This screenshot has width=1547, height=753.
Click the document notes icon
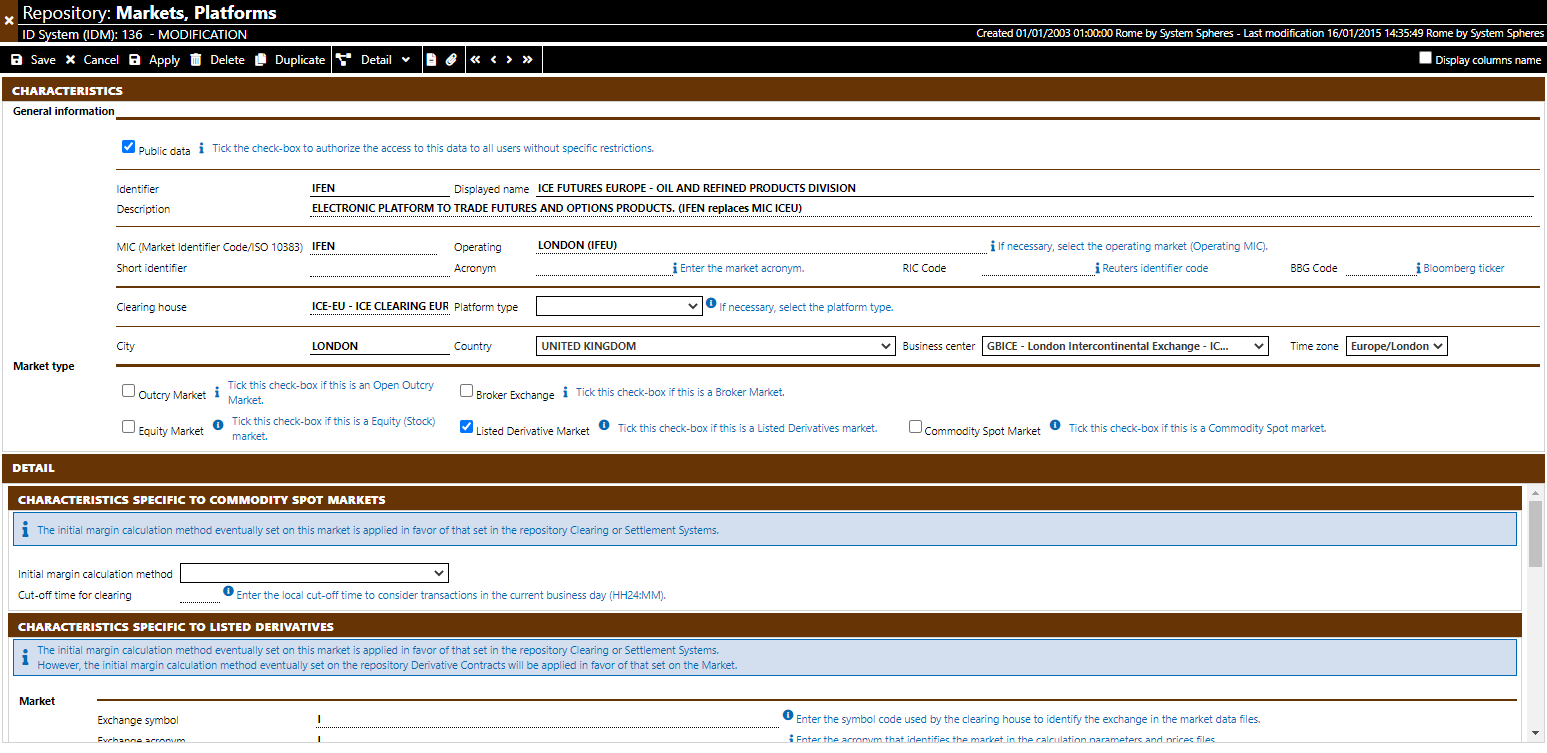point(432,60)
